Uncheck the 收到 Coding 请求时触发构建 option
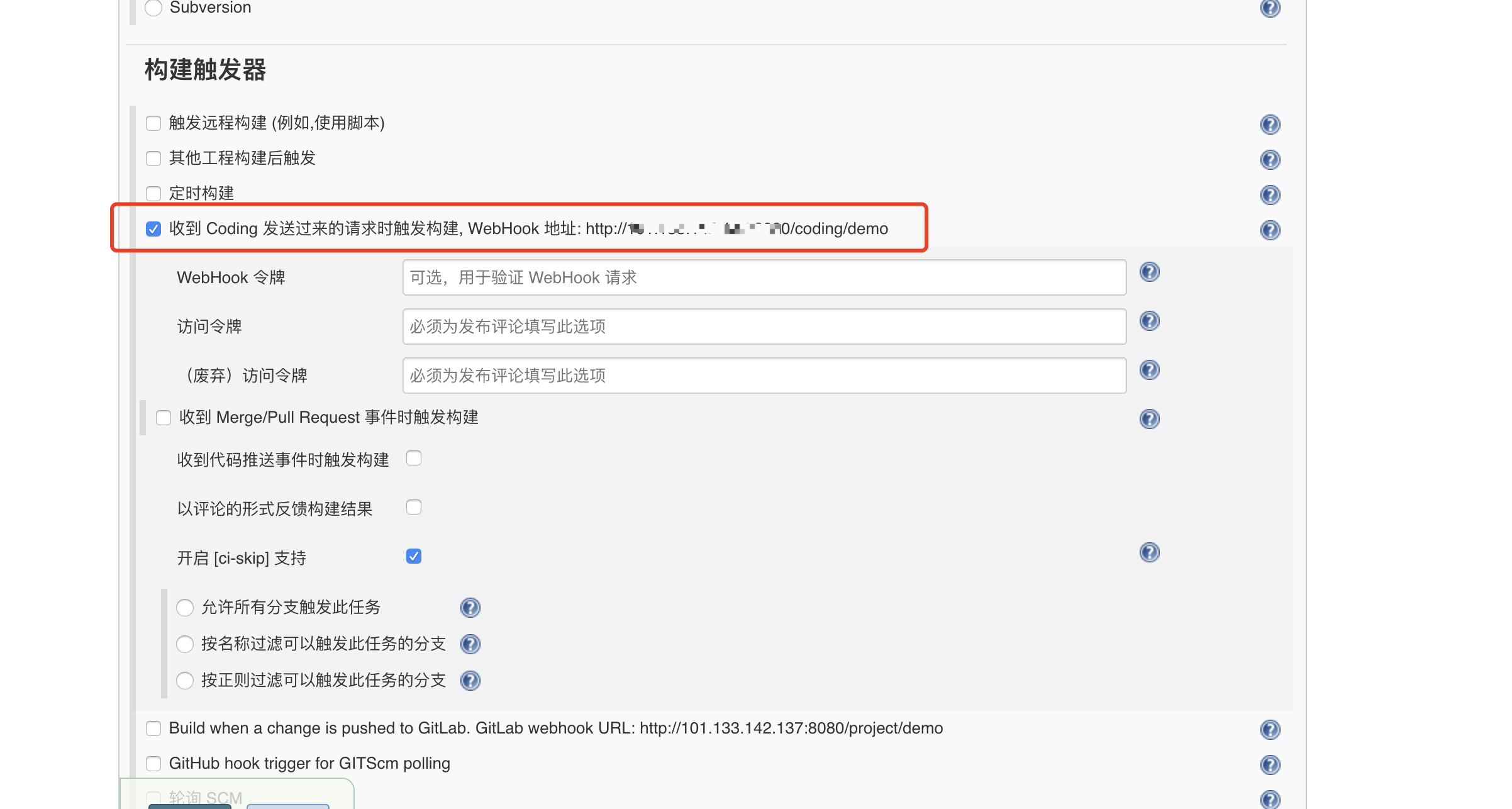The height and width of the screenshot is (809, 1512). click(153, 229)
